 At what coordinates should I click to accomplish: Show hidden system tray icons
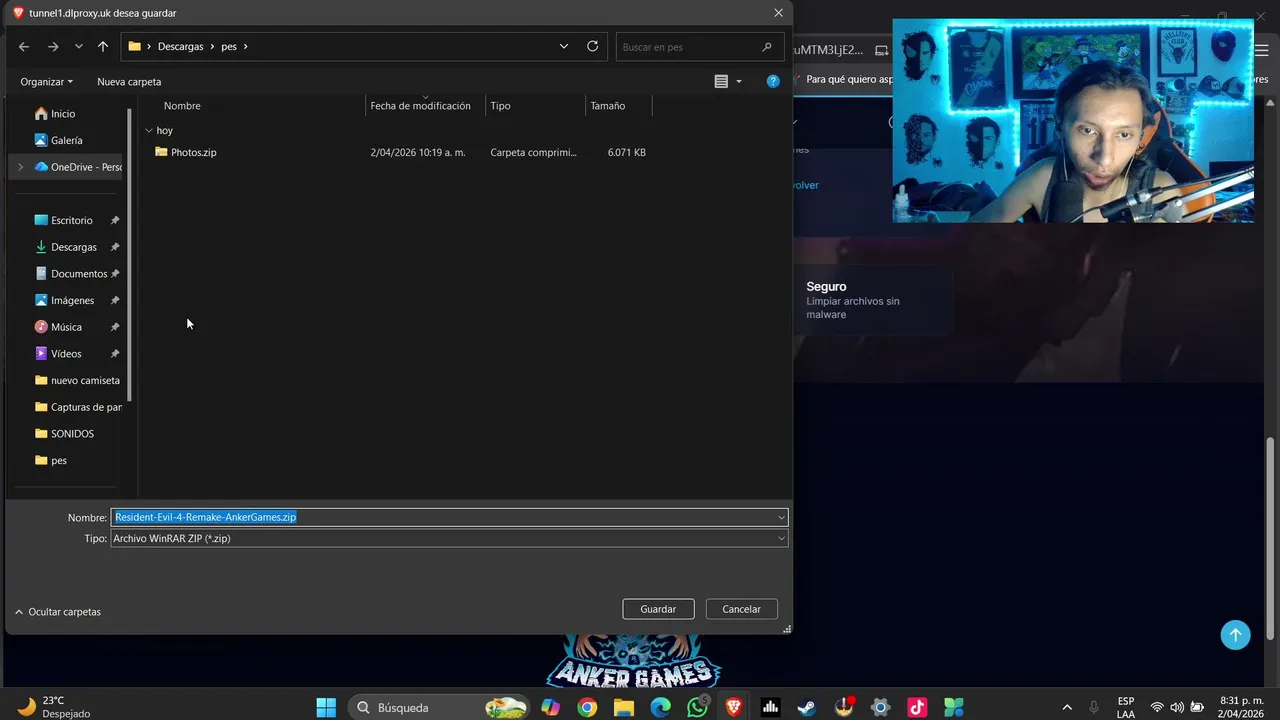coord(1066,707)
